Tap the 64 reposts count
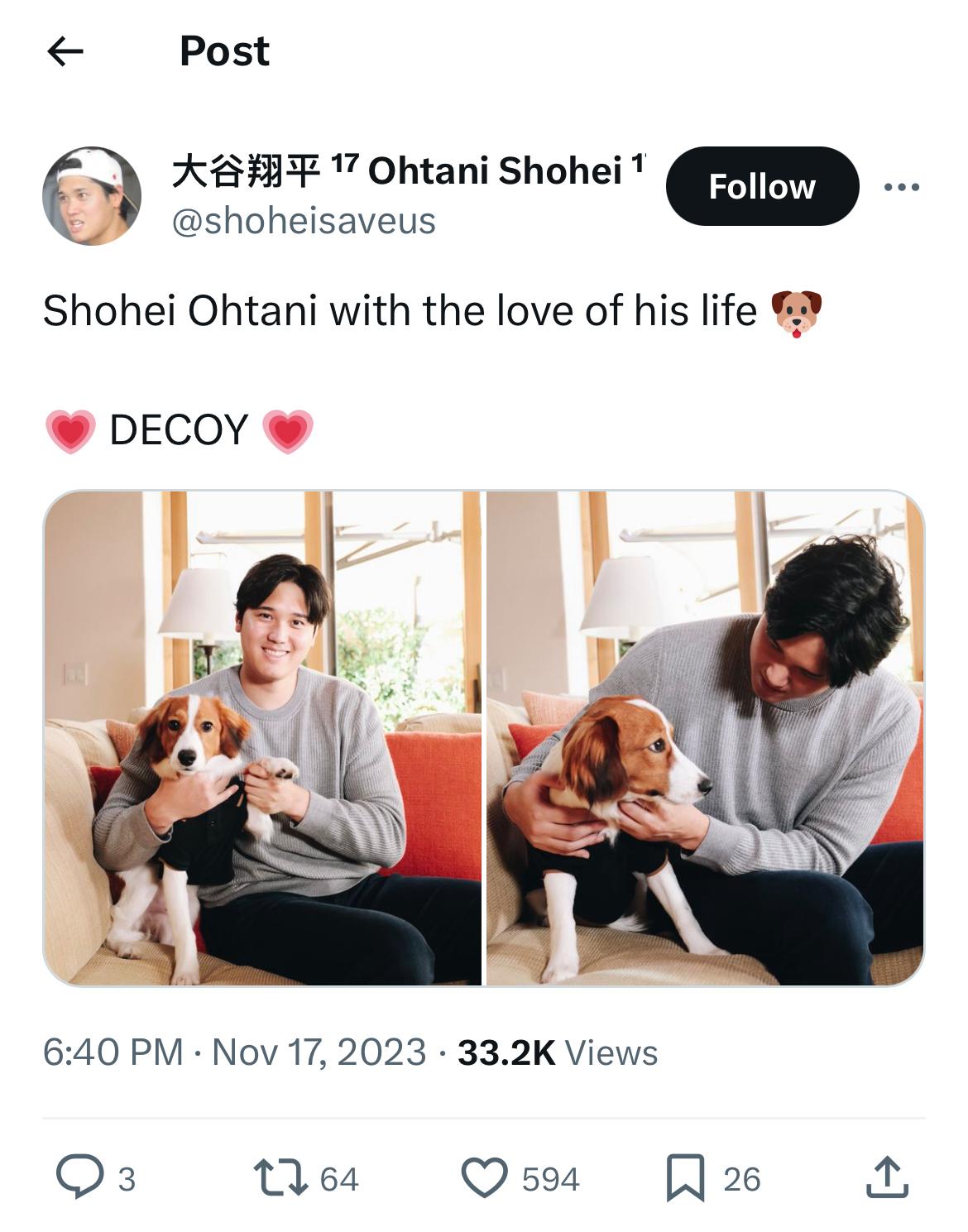This screenshot has width=968, height=1232. 339,1179
